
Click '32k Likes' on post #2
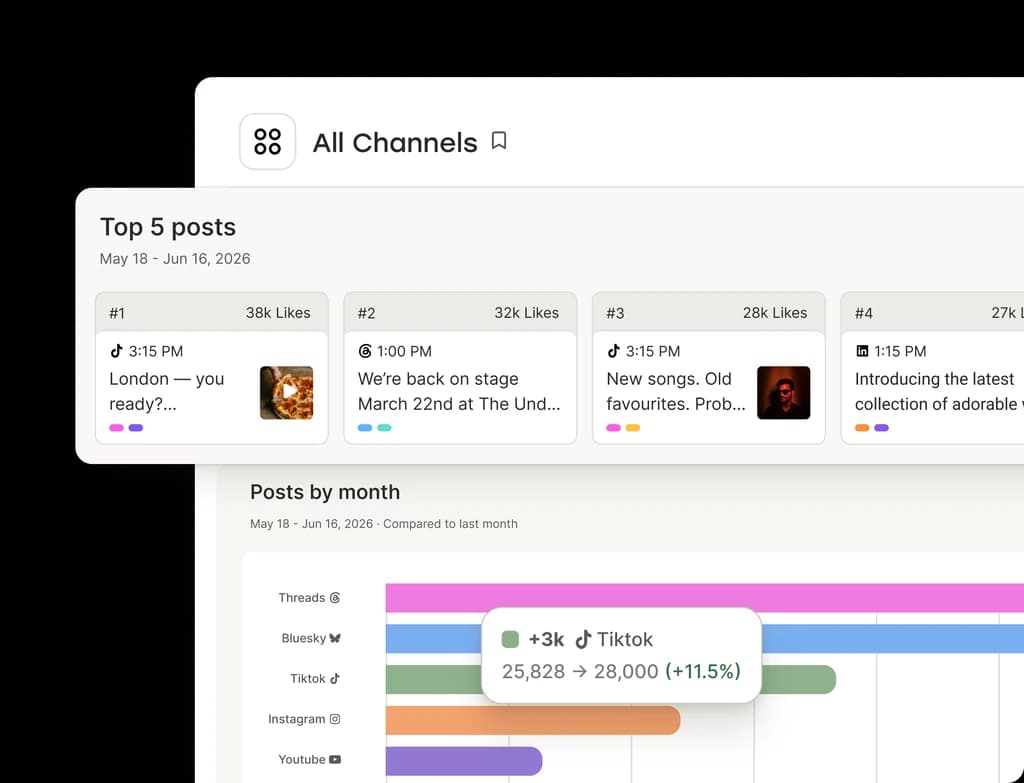pos(526,313)
